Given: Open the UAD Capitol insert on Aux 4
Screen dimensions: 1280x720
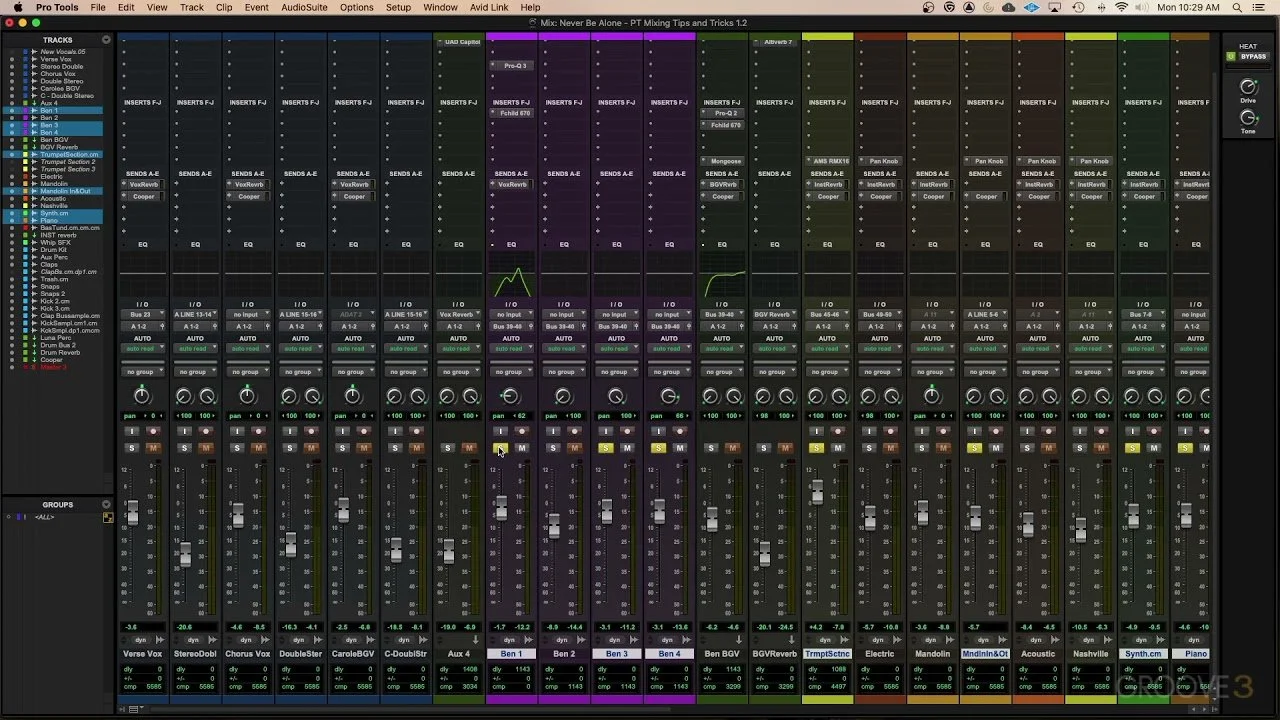Looking at the screenshot, I should [461, 42].
